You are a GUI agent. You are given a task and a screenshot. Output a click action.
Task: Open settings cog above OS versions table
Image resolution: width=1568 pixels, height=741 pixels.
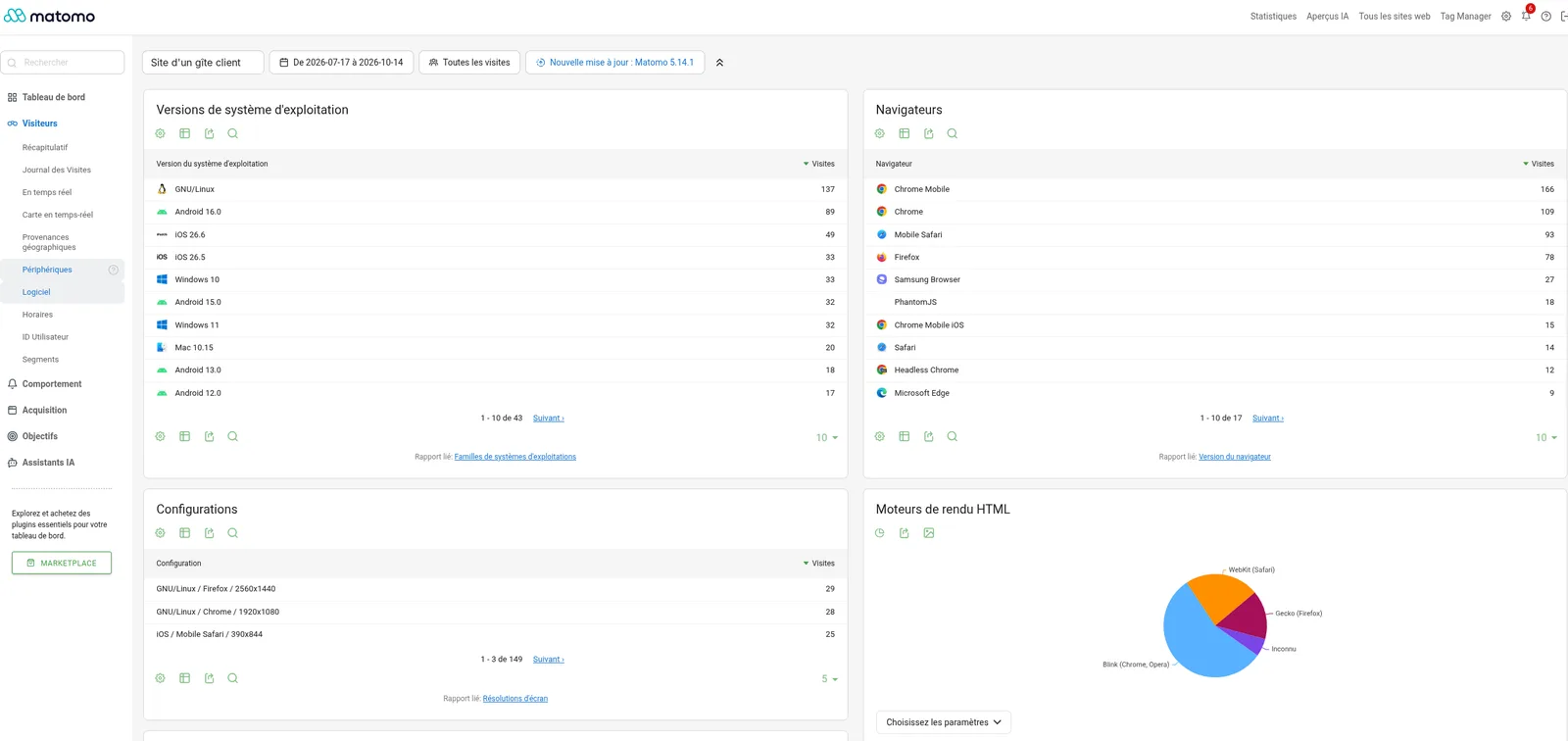click(x=161, y=133)
